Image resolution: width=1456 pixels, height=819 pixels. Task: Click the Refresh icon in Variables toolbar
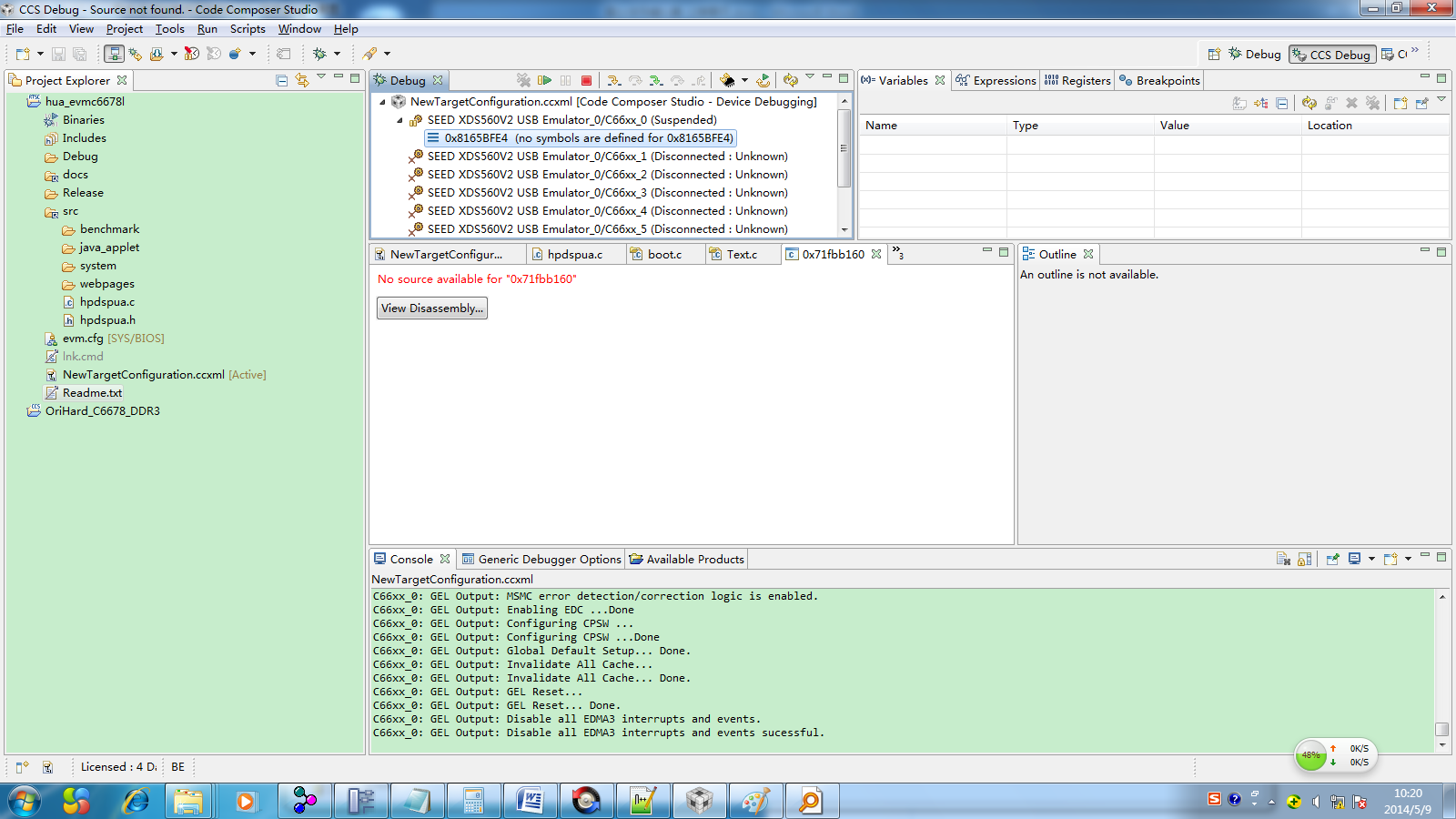pos(1309,103)
